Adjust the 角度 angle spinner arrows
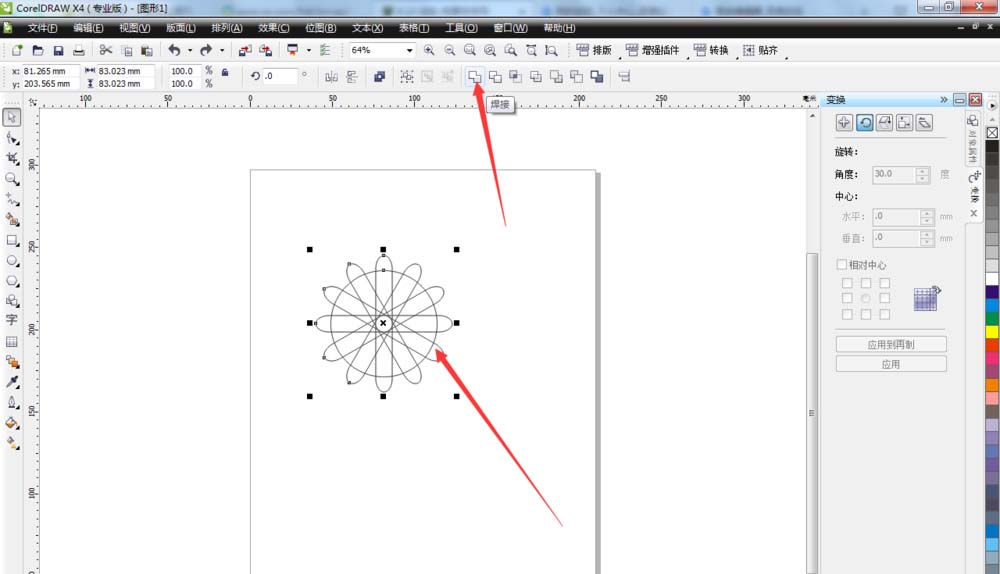The image size is (1000, 574). pyautogui.click(x=922, y=175)
